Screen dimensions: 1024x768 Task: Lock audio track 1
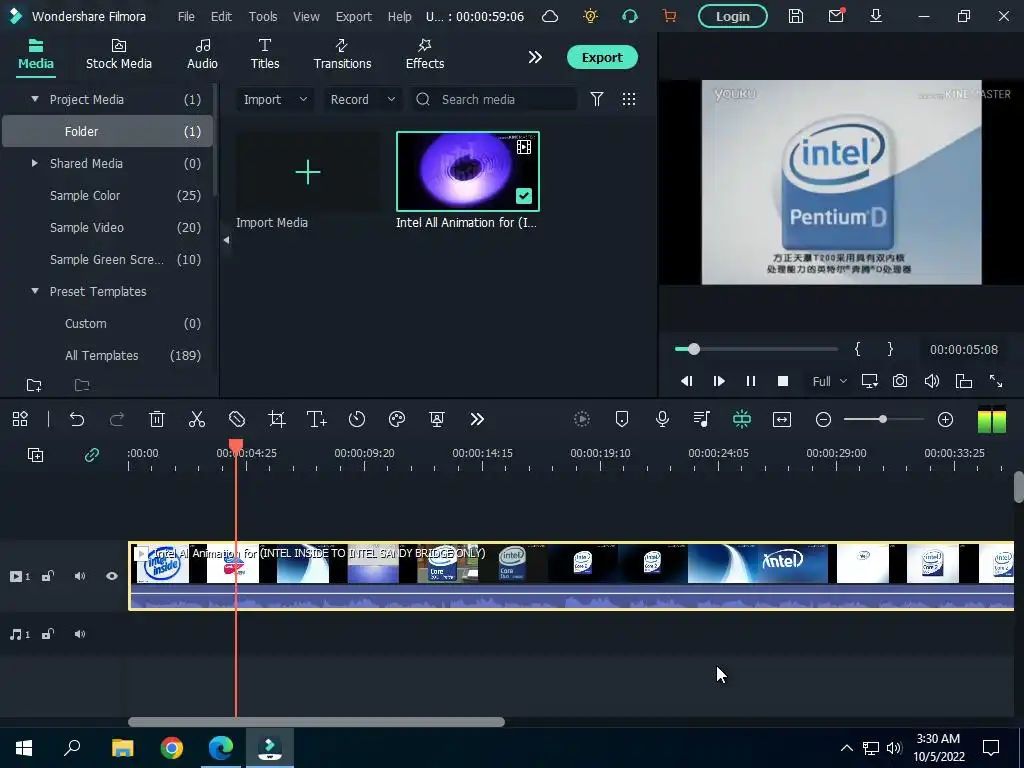click(48, 634)
